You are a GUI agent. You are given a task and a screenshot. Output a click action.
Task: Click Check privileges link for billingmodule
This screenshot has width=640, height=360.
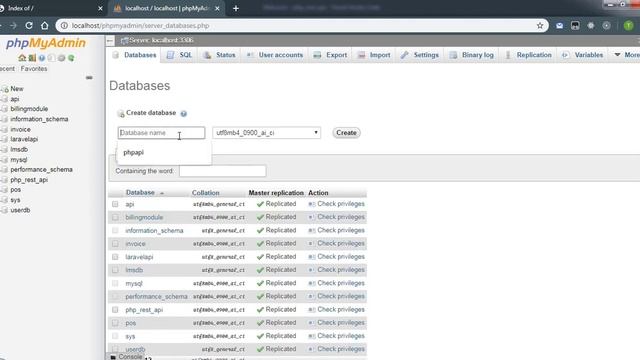[341, 217]
